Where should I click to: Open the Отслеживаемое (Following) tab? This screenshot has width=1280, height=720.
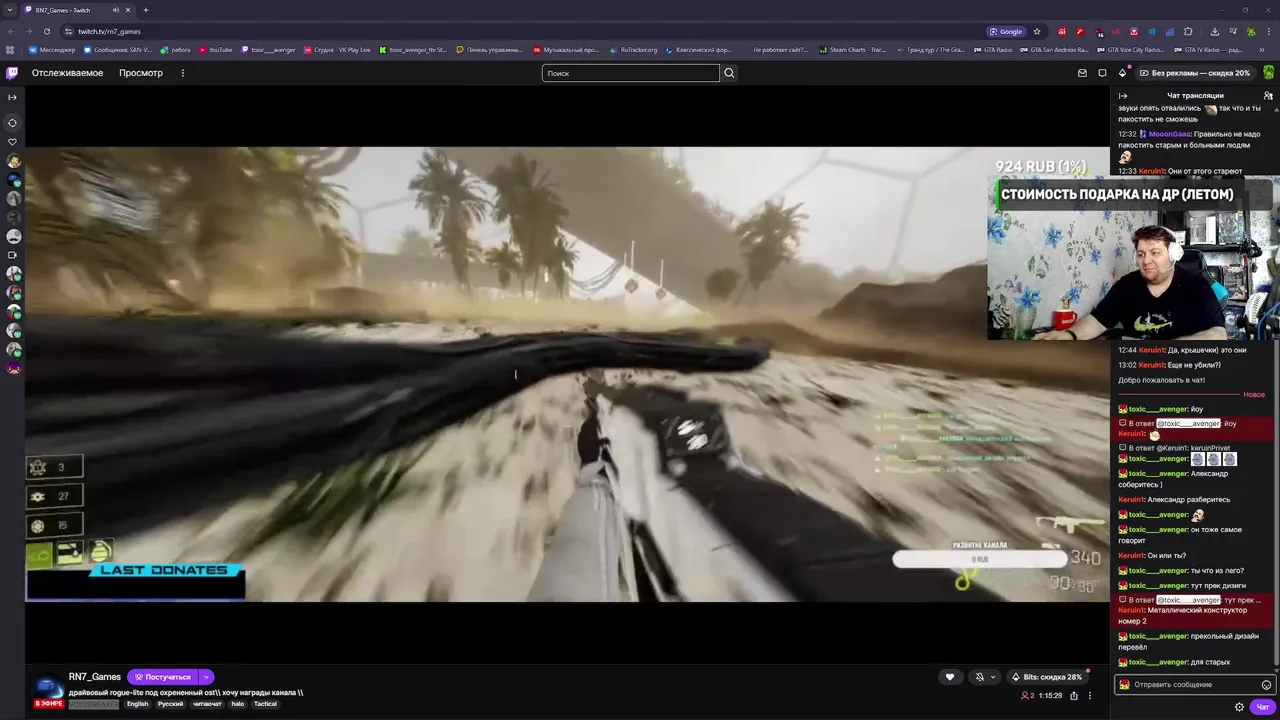tap(67, 73)
